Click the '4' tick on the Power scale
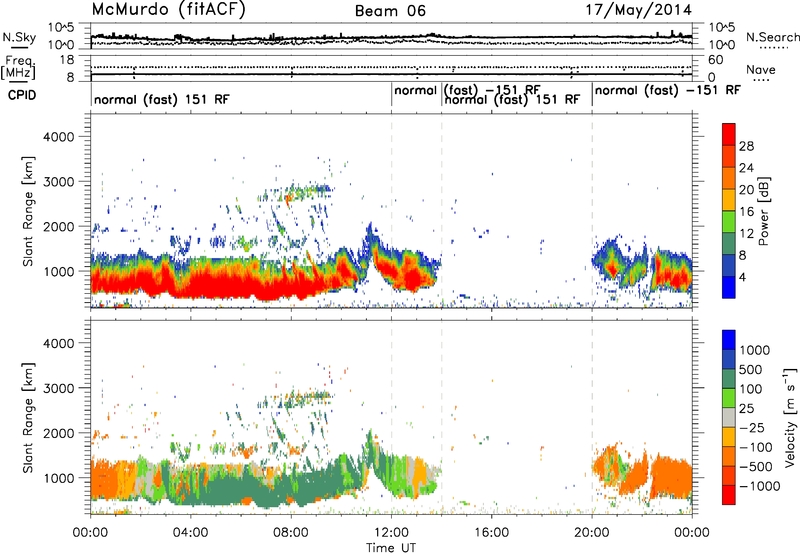The width and height of the screenshot is (800, 554). [742, 277]
